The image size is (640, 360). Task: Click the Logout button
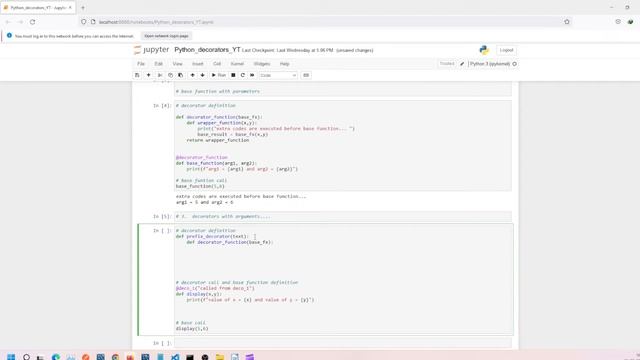click(506, 50)
